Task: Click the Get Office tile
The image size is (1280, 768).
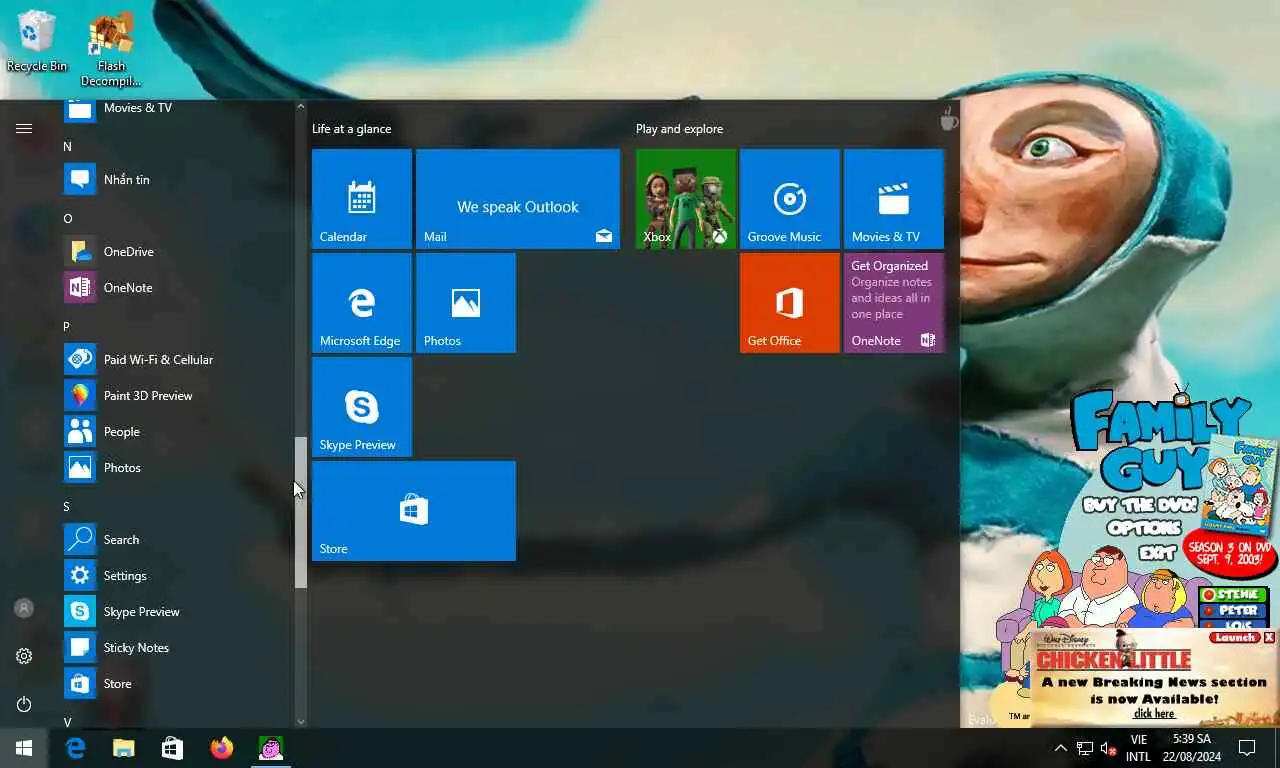Action: [790, 303]
